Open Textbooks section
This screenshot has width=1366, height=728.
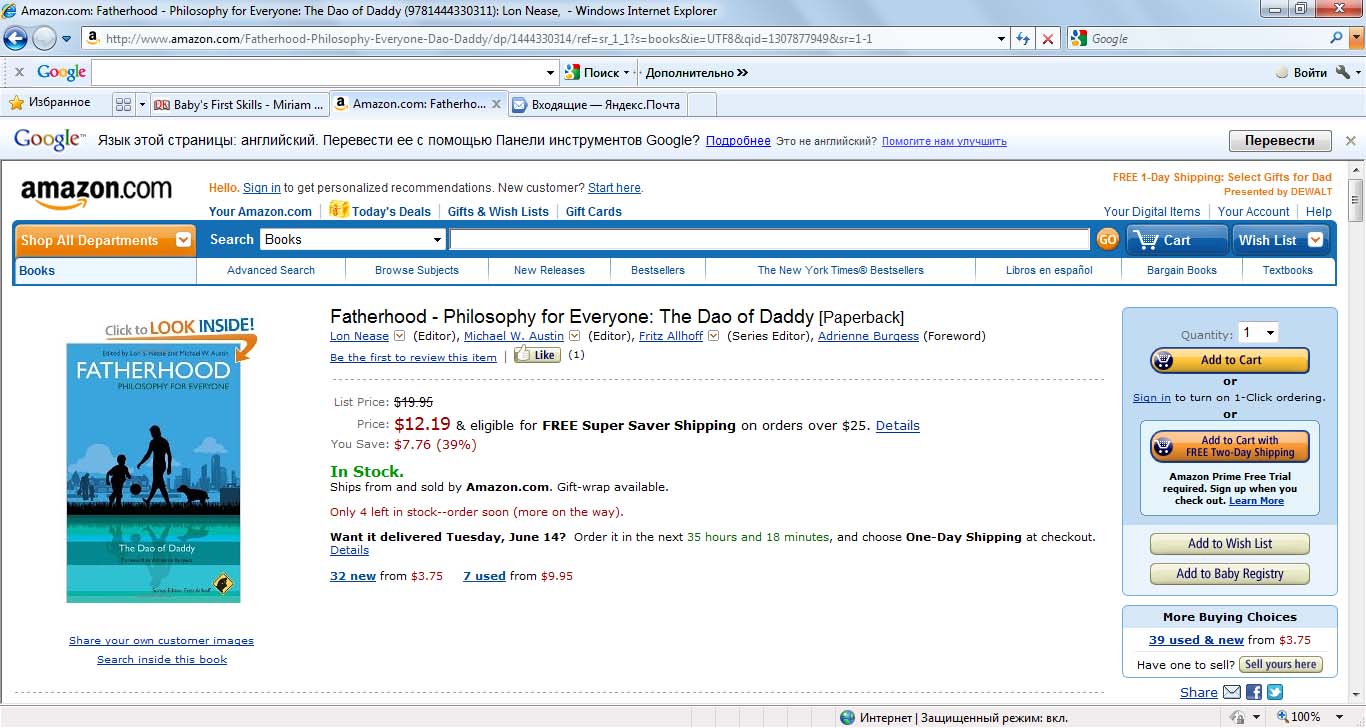click(1288, 270)
